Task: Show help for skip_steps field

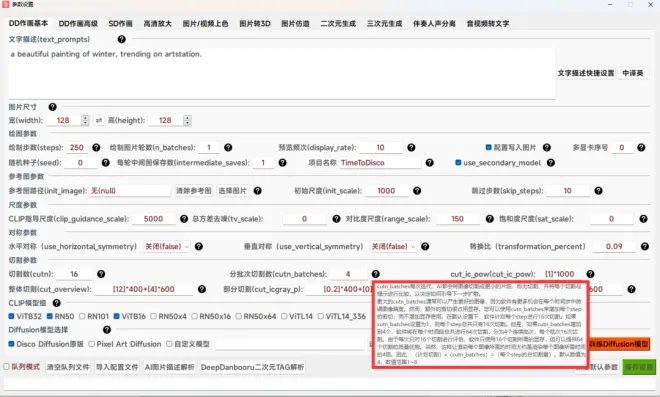Action: (598, 191)
